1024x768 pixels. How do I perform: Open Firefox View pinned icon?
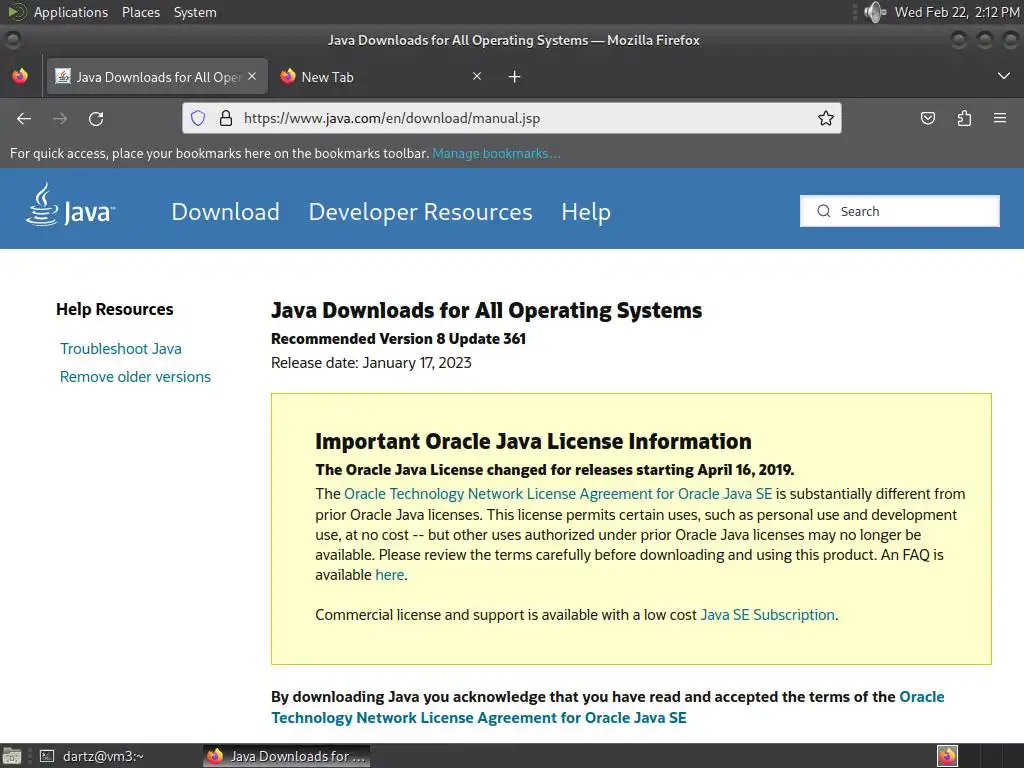pos(20,76)
